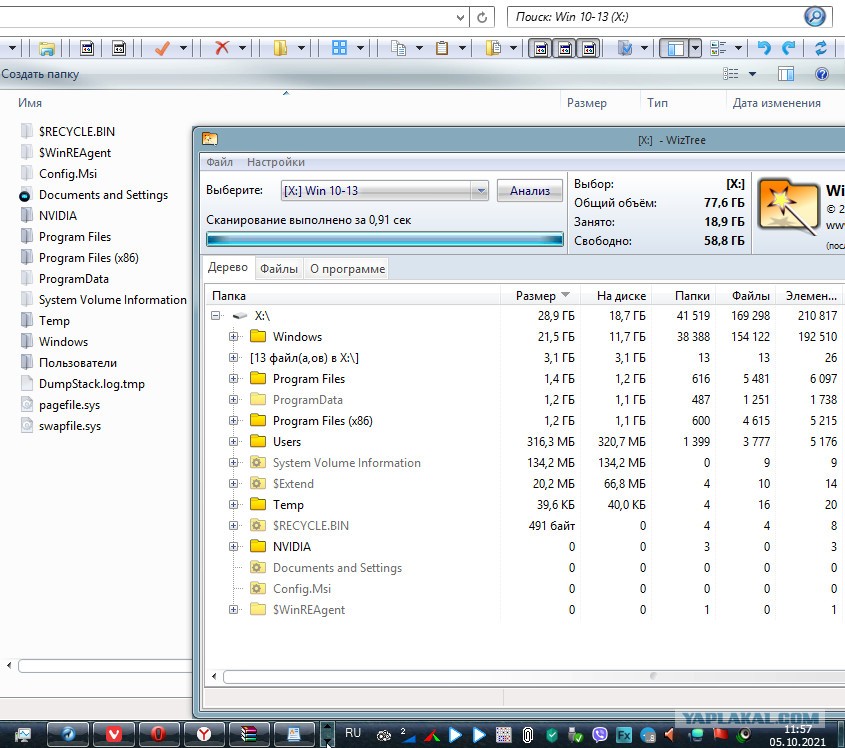Click the open folder icon in the Explorer toolbar

tap(47, 49)
